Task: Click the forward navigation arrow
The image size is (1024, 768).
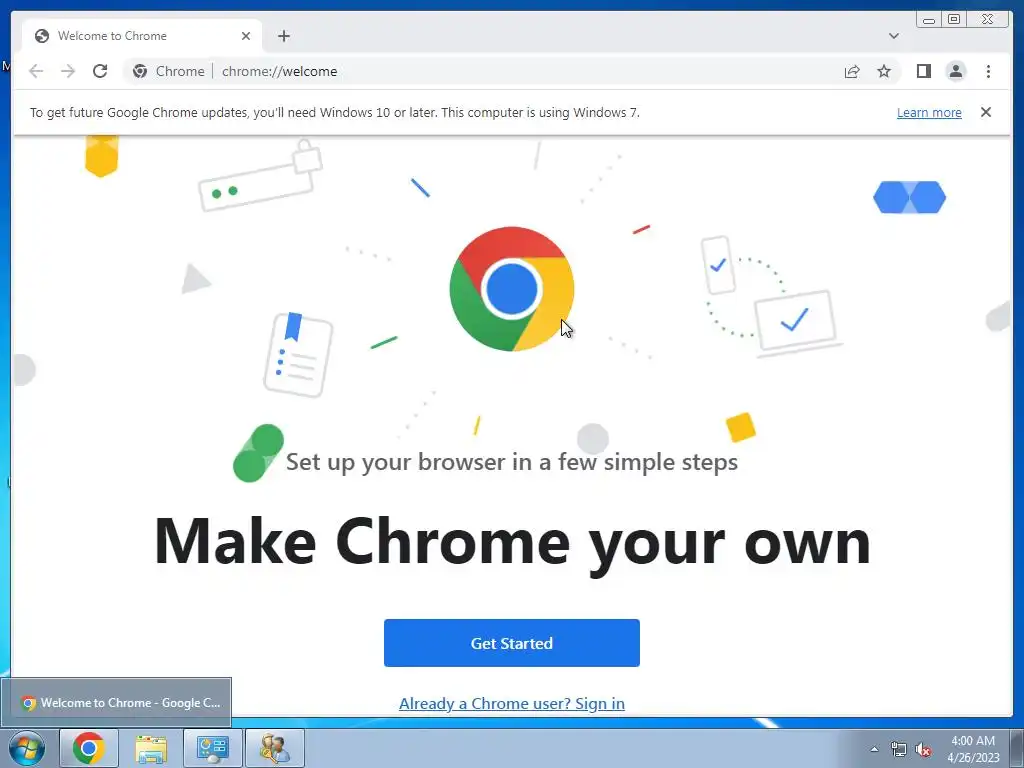Action: click(68, 71)
